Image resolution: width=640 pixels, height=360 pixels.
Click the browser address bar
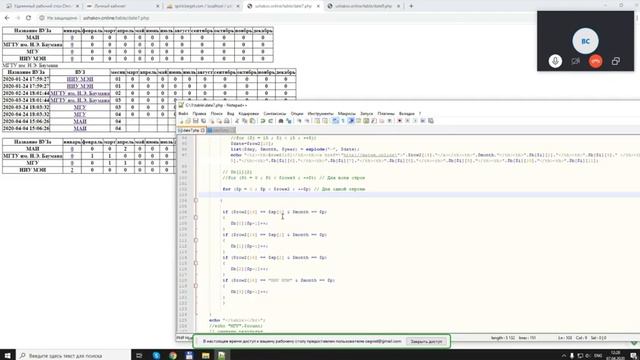point(286,18)
